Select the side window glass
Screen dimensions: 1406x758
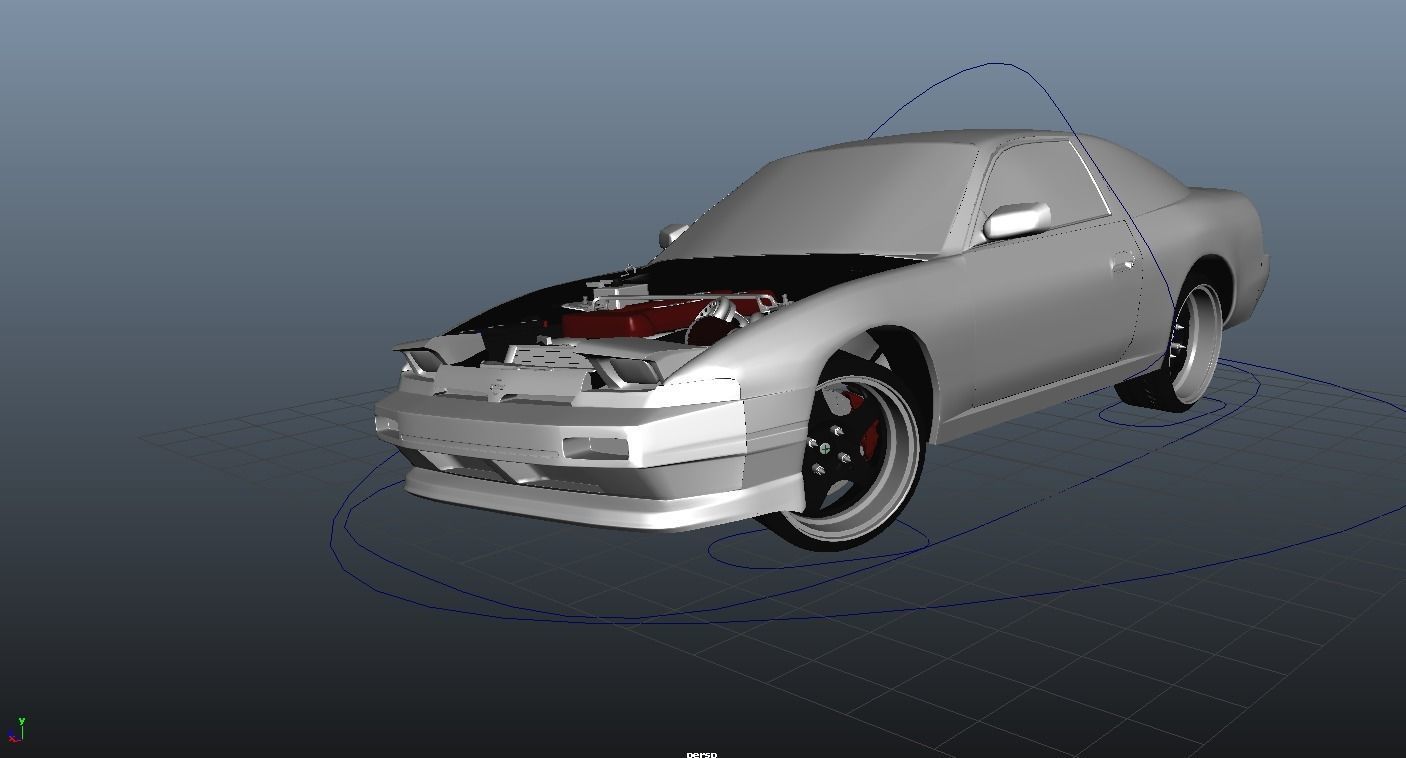[1043, 183]
